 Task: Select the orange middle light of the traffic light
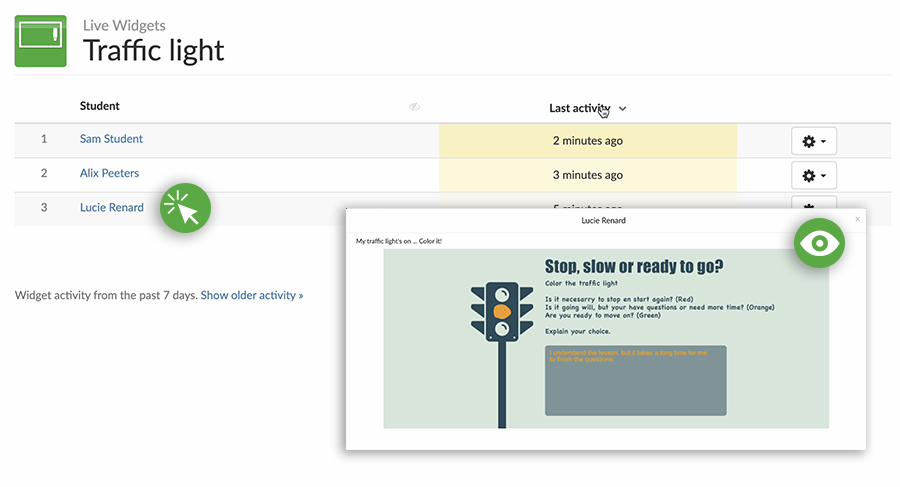click(x=503, y=312)
